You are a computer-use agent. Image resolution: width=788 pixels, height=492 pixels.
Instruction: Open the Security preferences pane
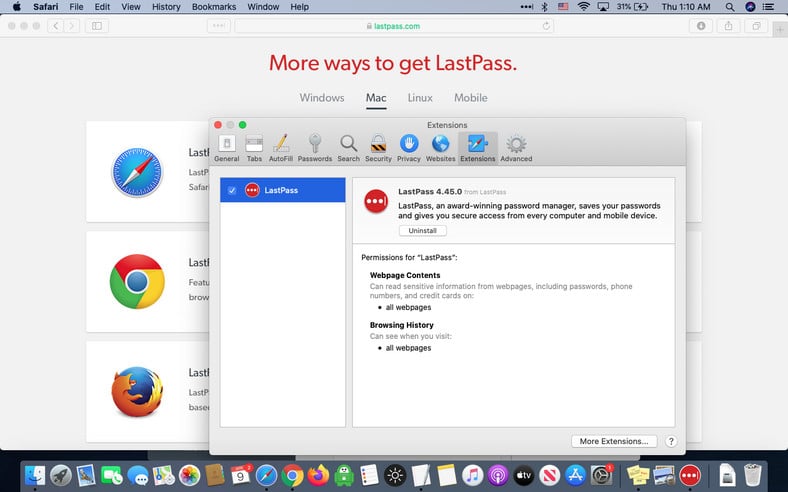pyautogui.click(x=378, y=148)
